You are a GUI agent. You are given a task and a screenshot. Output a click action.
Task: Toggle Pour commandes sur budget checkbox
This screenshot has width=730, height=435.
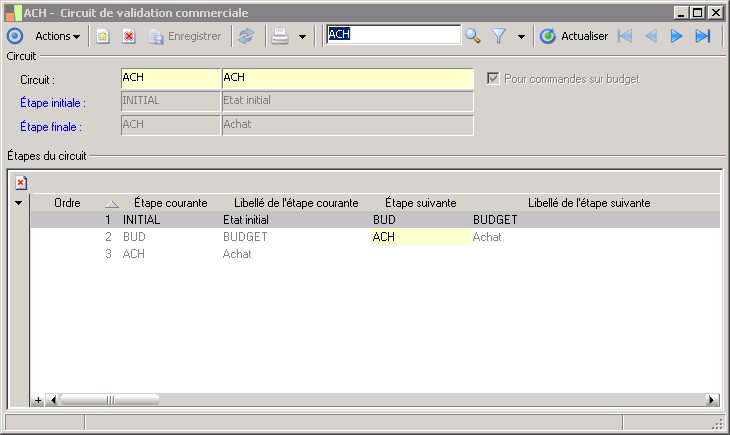[493, 78]
